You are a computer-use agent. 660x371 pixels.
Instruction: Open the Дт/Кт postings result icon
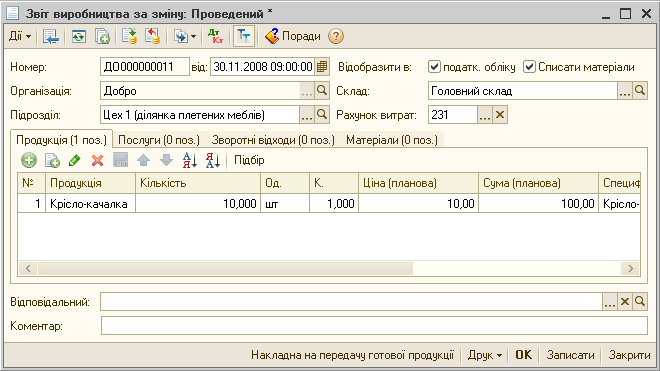pyautogui.click(x=216, y=36)
